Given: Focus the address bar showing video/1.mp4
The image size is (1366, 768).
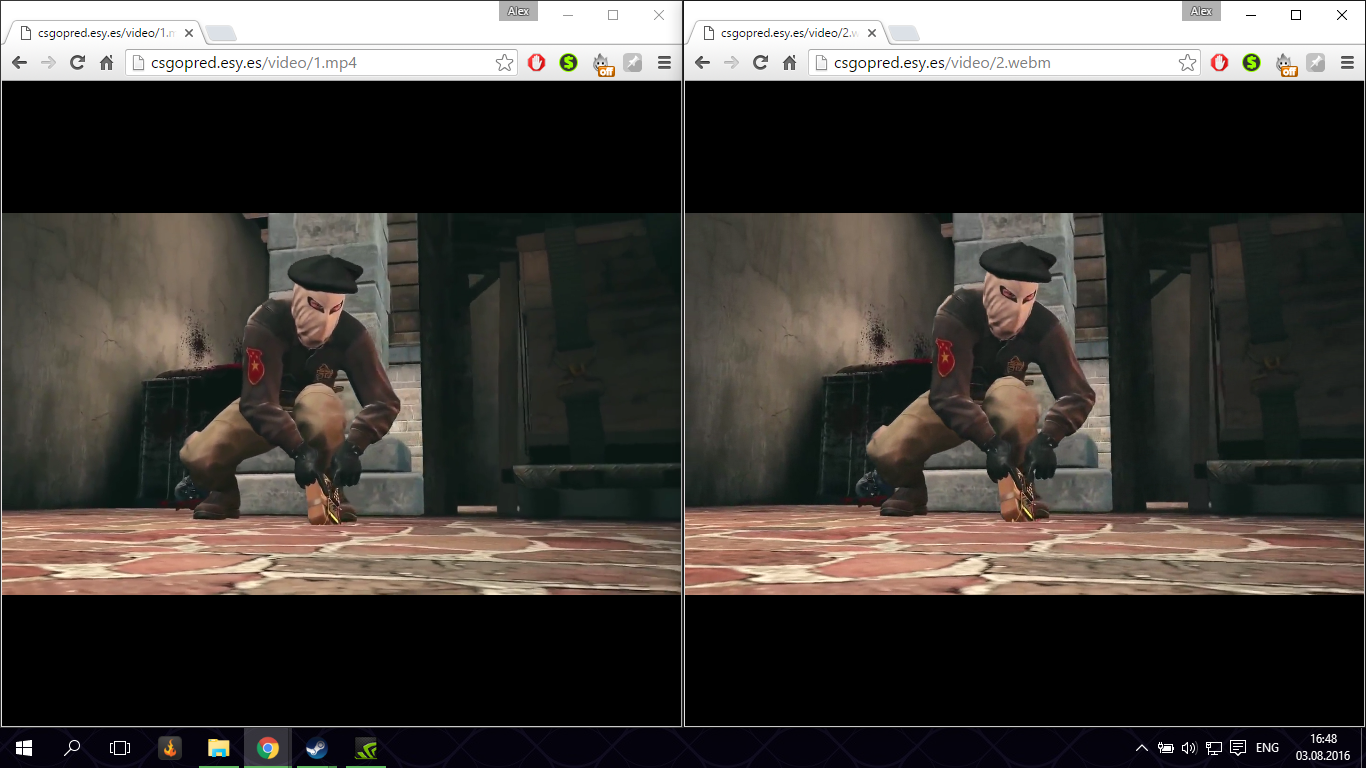Looking at the screenshot, I should [322, 63].
